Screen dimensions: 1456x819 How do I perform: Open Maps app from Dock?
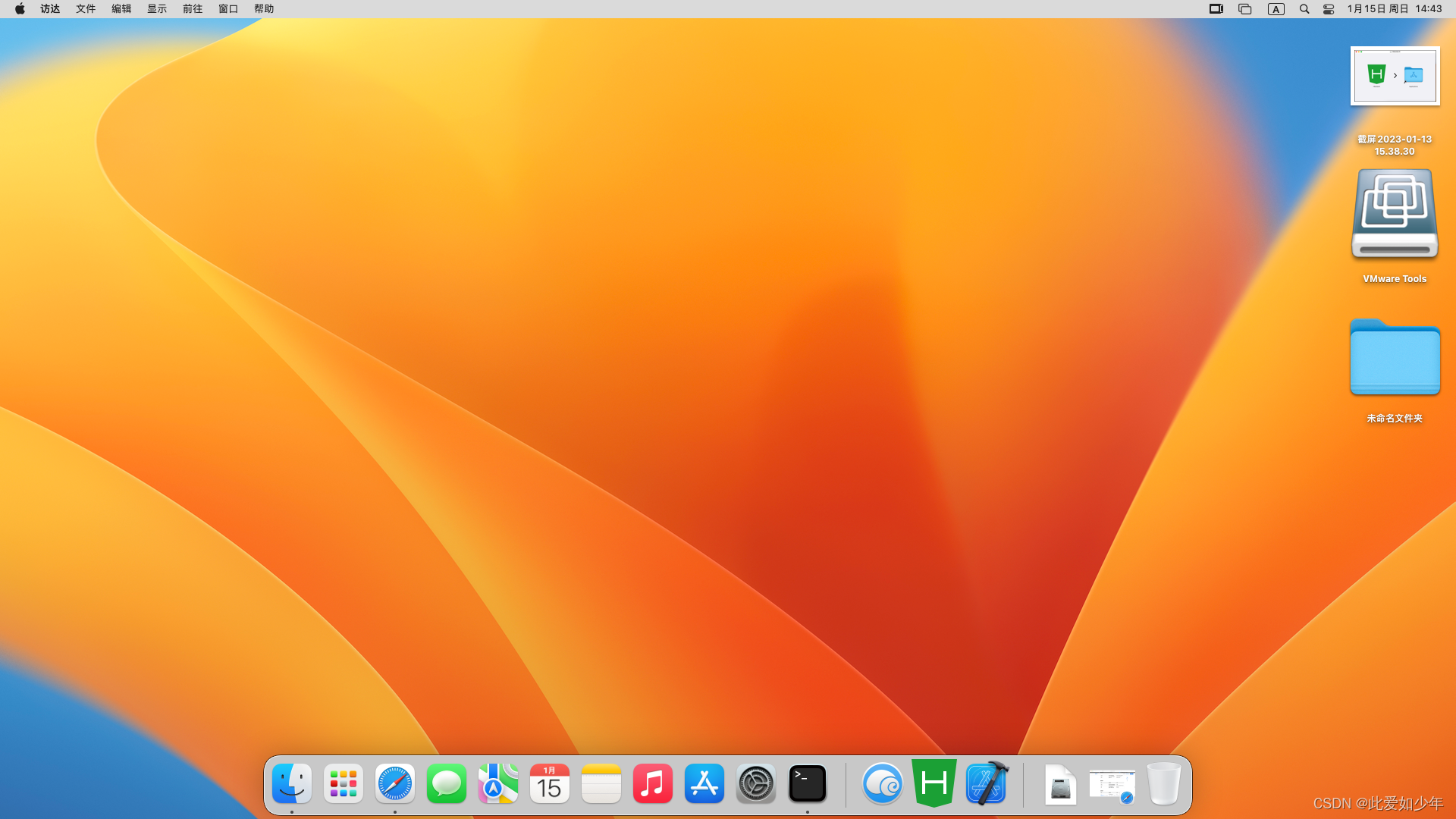pos(498,783)
